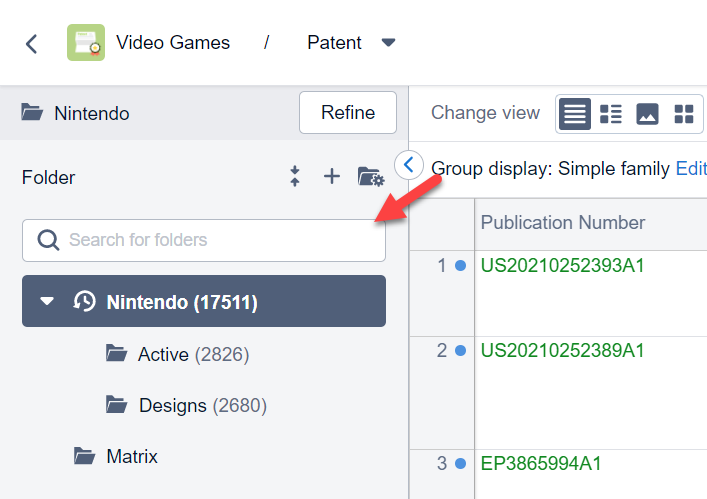The image size is (707, 499).
Task: Switch to the detailed list view icon
Action: pyautogui.click(x=611, y=114)
